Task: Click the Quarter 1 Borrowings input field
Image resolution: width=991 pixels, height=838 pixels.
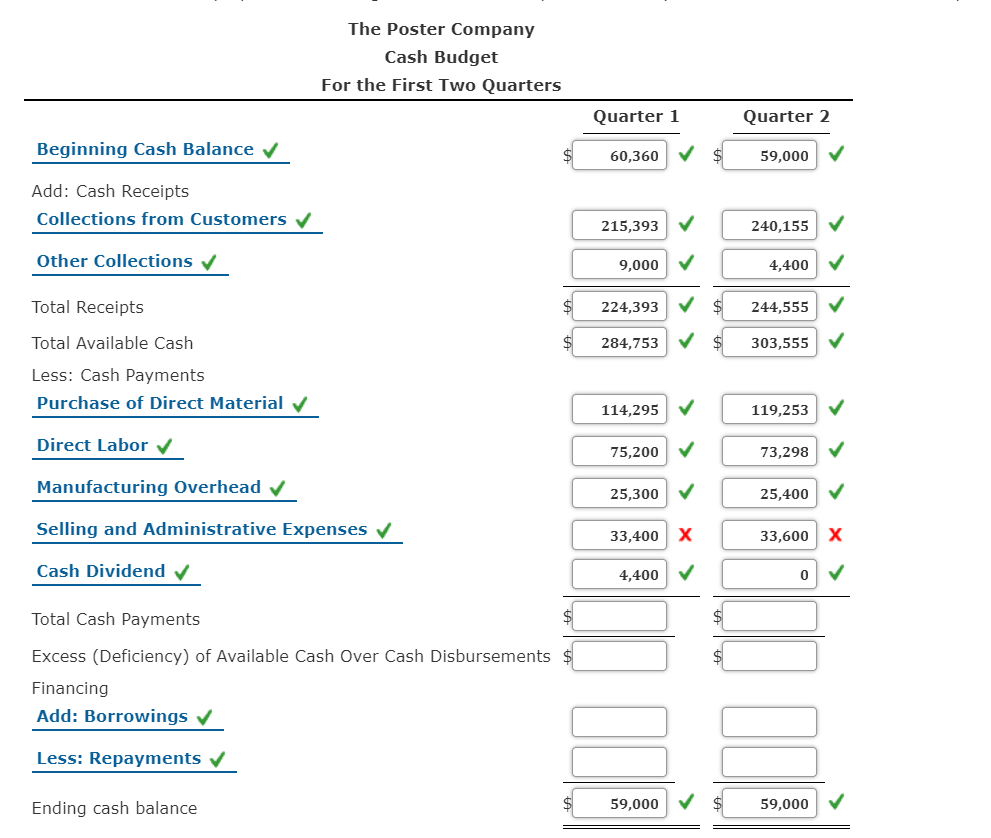Action: [x=618, y=721]
